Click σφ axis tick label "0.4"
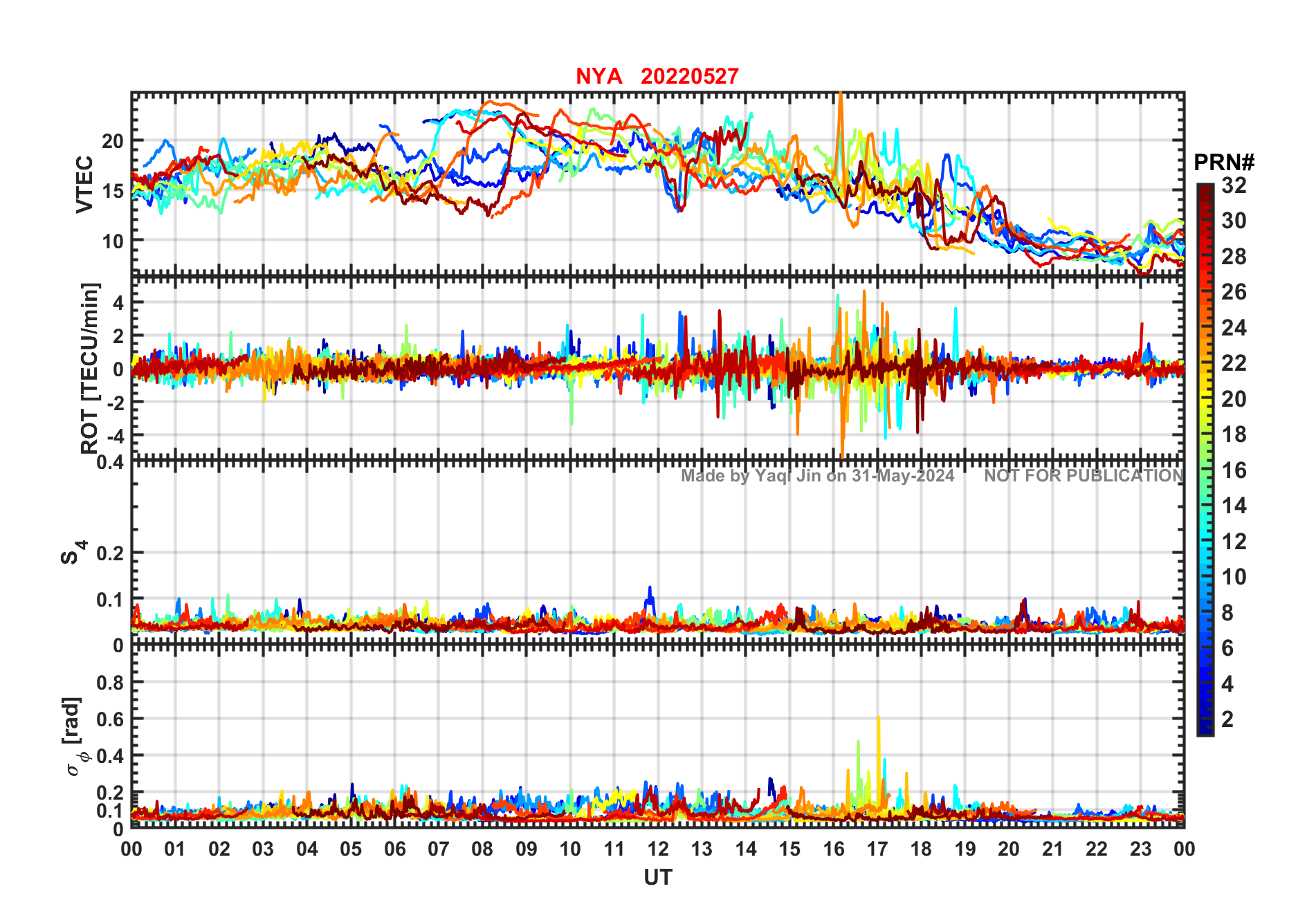Screen dimensions: 1316x920 point(111,756)
